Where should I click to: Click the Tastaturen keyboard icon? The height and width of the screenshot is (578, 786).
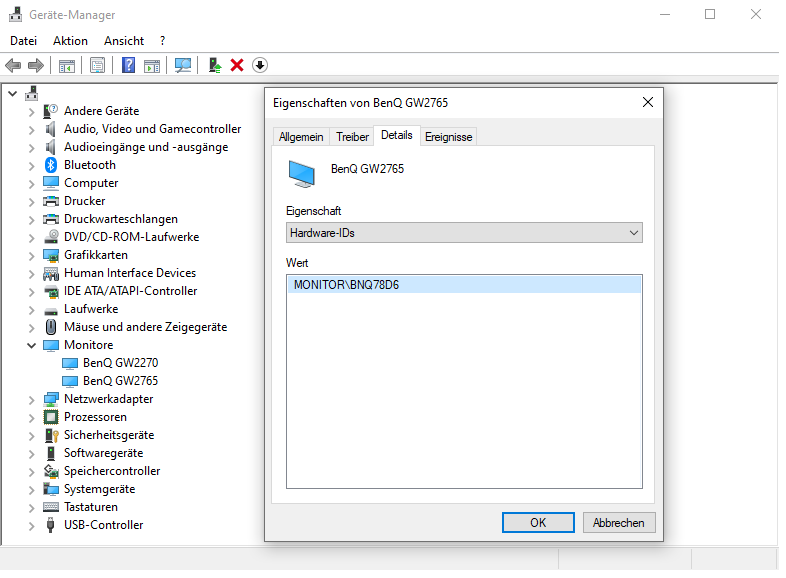(x=51, y=507)
